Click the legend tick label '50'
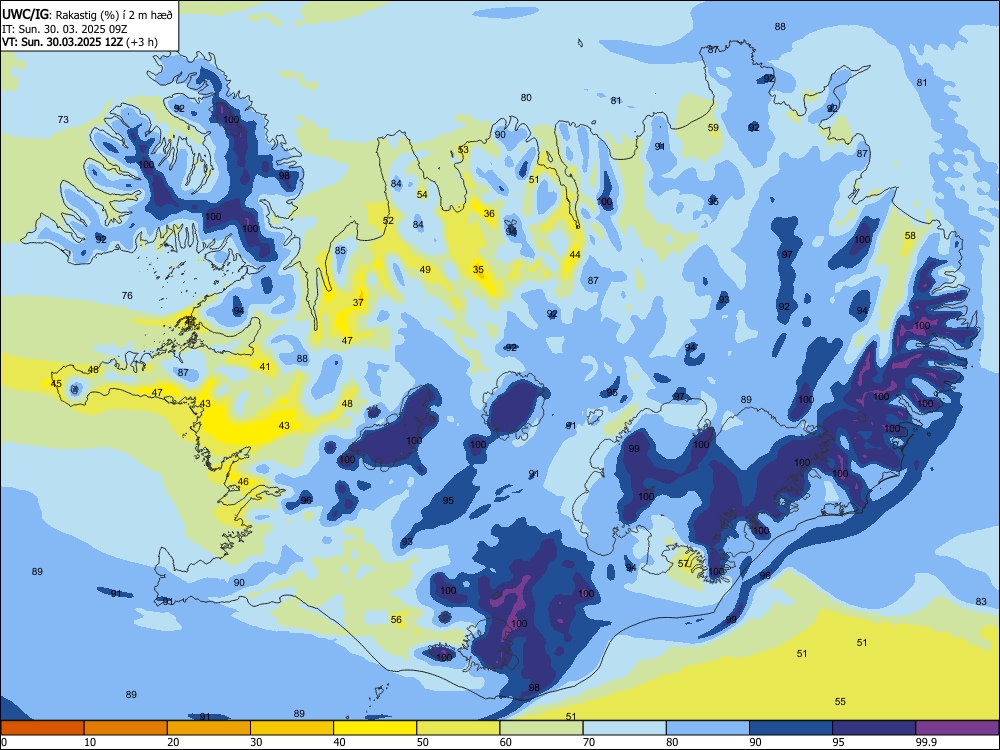Screen dimensions: 1000x750 tap(423, 742)
